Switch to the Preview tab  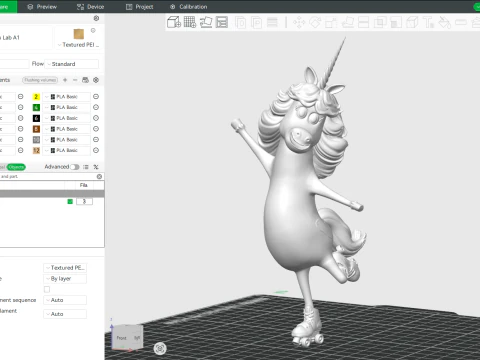click(42, 7)
